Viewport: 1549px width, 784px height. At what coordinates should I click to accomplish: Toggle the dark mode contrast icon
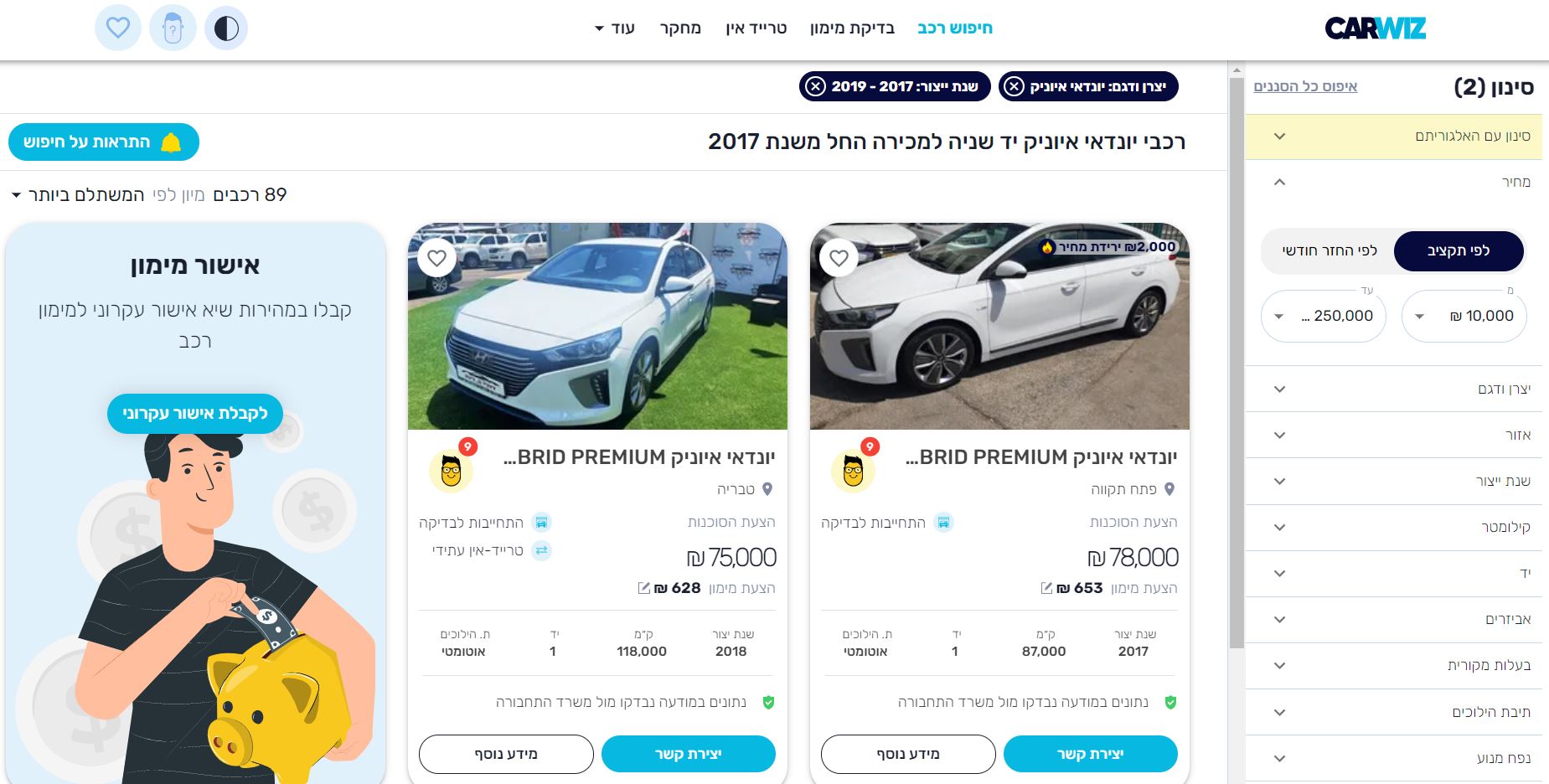[226, 28]
